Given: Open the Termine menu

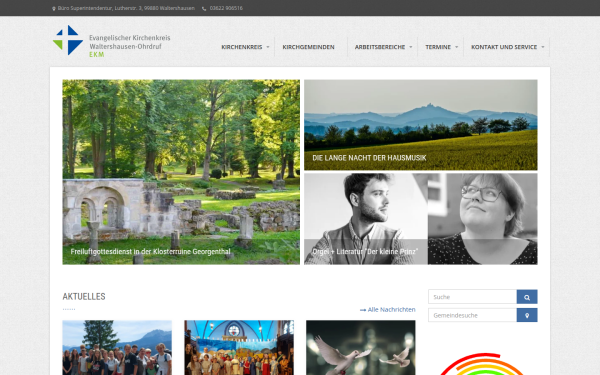Looking at the screenshot, I should click(x=438, y=47).
